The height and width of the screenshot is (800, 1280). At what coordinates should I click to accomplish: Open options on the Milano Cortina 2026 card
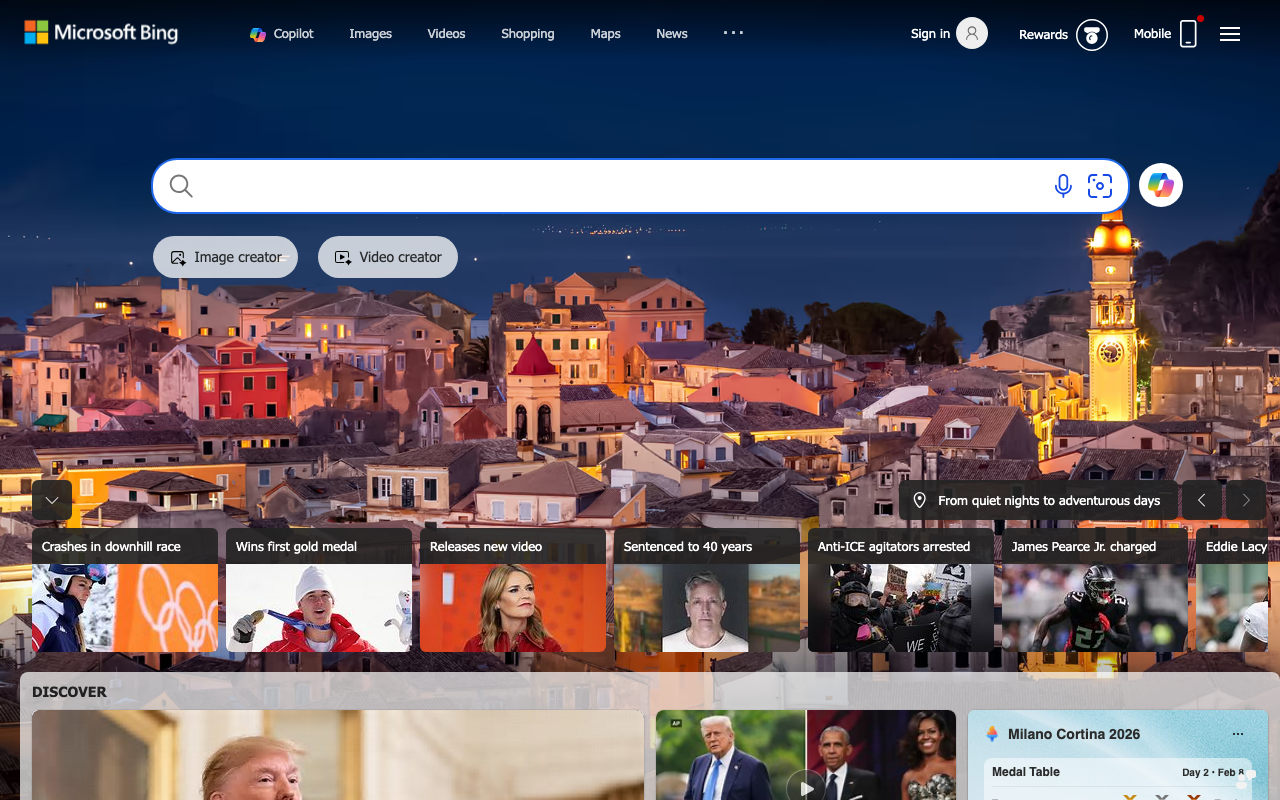pos(1237,733)
